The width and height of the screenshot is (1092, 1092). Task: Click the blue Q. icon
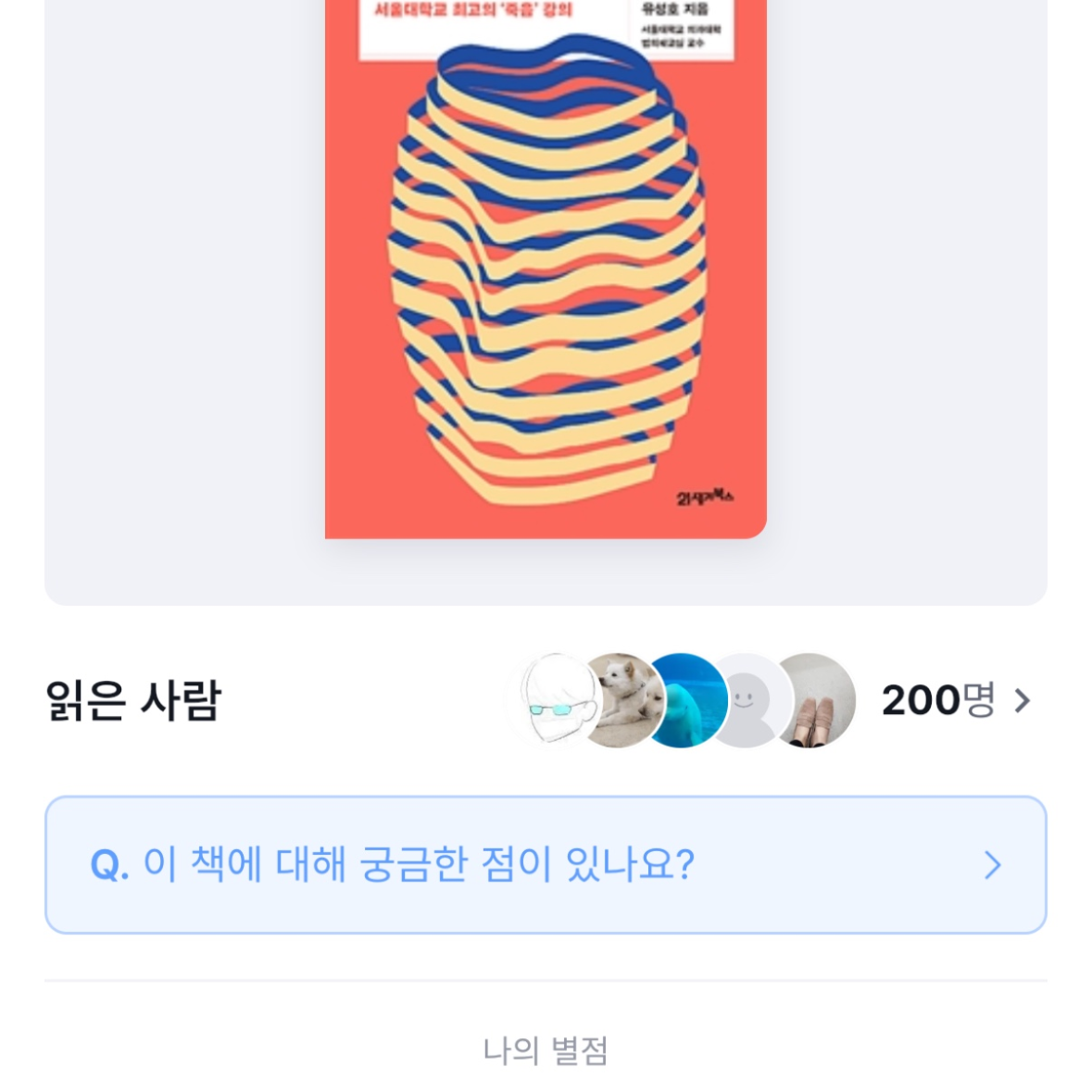(x=109, y=866)
